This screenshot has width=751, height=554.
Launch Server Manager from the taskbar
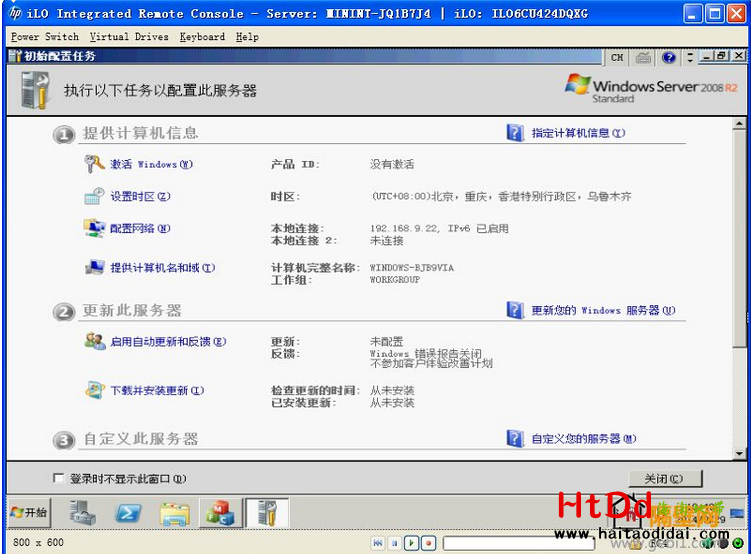(x=82, y=512)
